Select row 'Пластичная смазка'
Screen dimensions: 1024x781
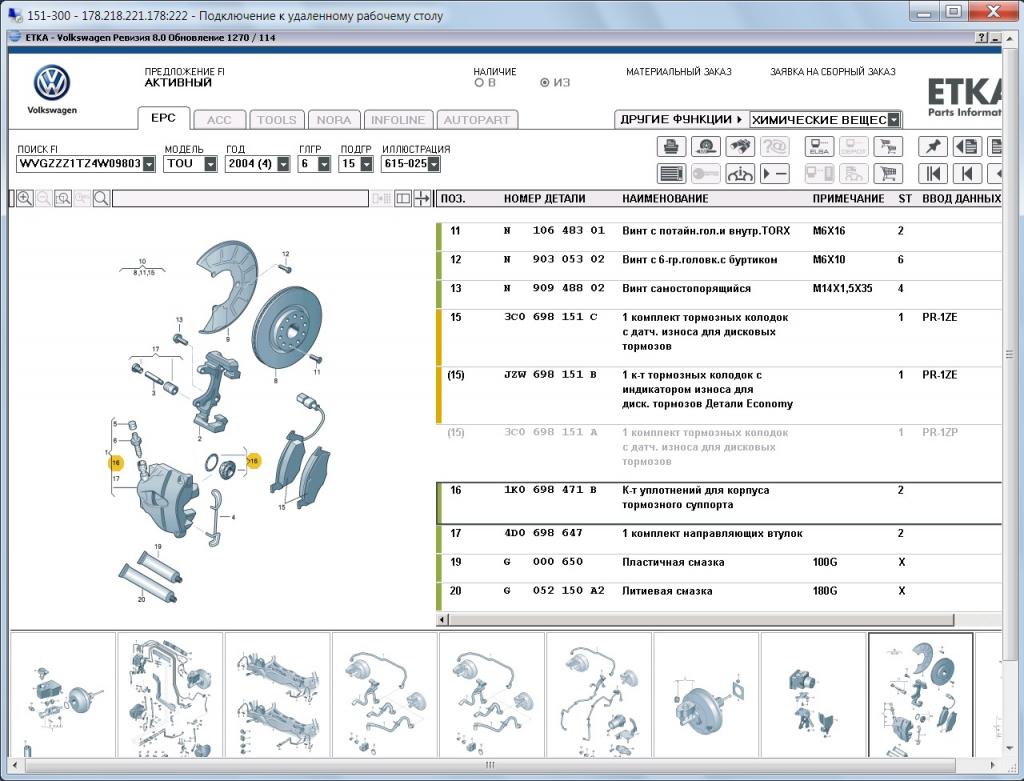pos(718,569)
